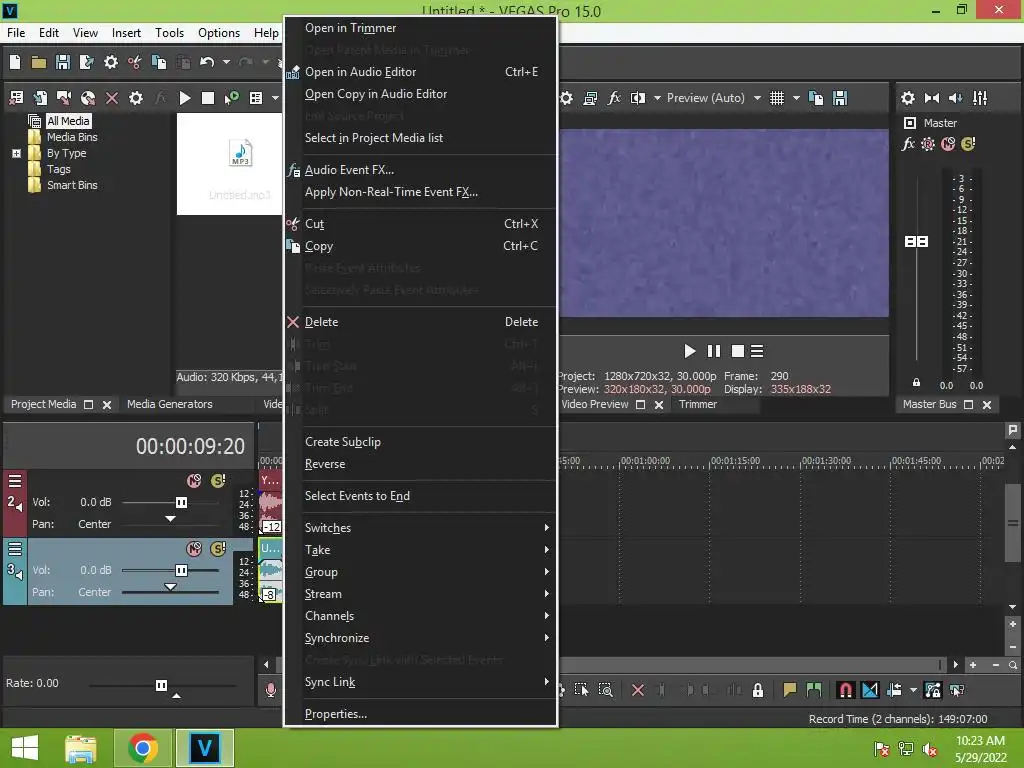Open media properties gear in Project Media

(x=135, y=98)
